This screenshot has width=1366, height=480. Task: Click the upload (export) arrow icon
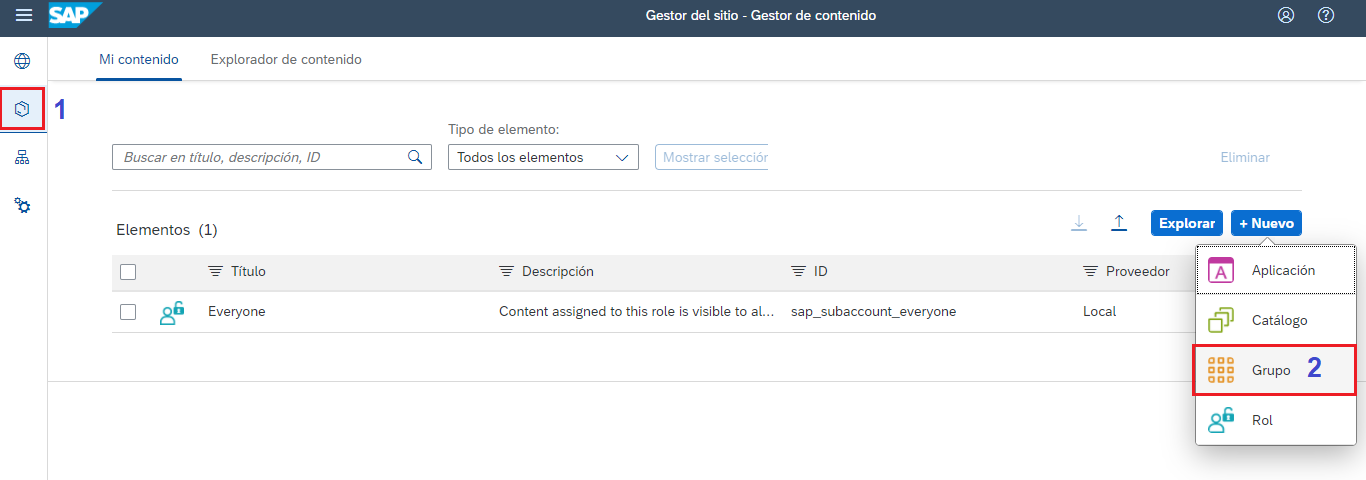[x=1119, y=223]
